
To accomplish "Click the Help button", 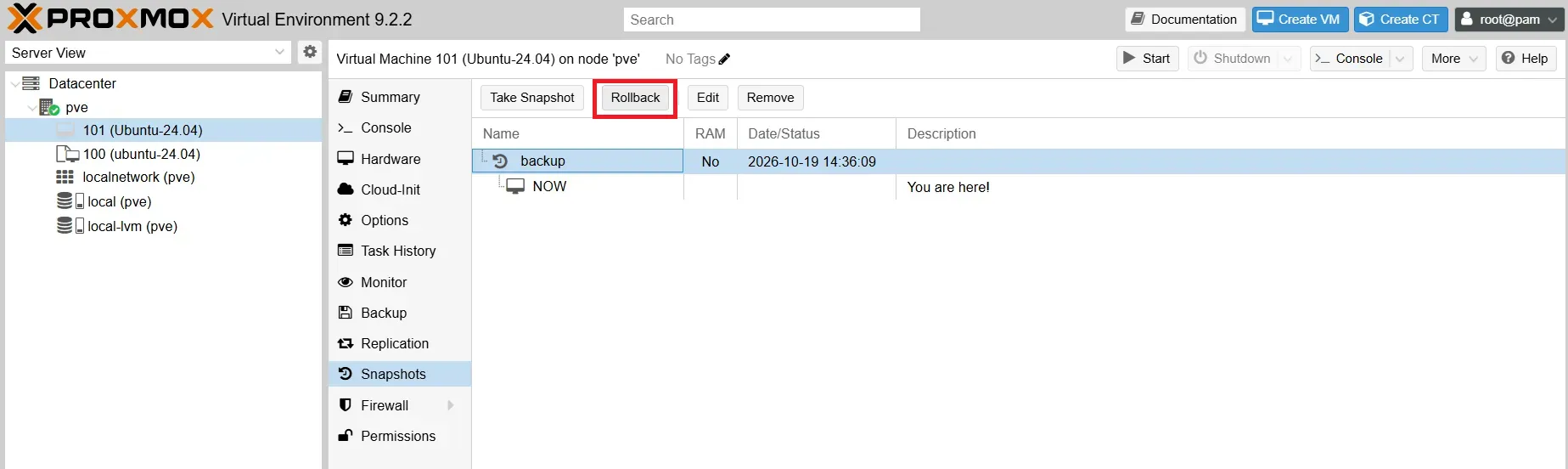I will coord(1526,59).
